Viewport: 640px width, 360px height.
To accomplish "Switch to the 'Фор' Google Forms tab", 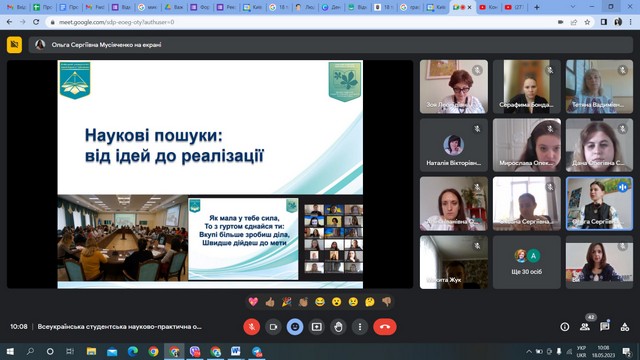I will [x=200, y=7].
